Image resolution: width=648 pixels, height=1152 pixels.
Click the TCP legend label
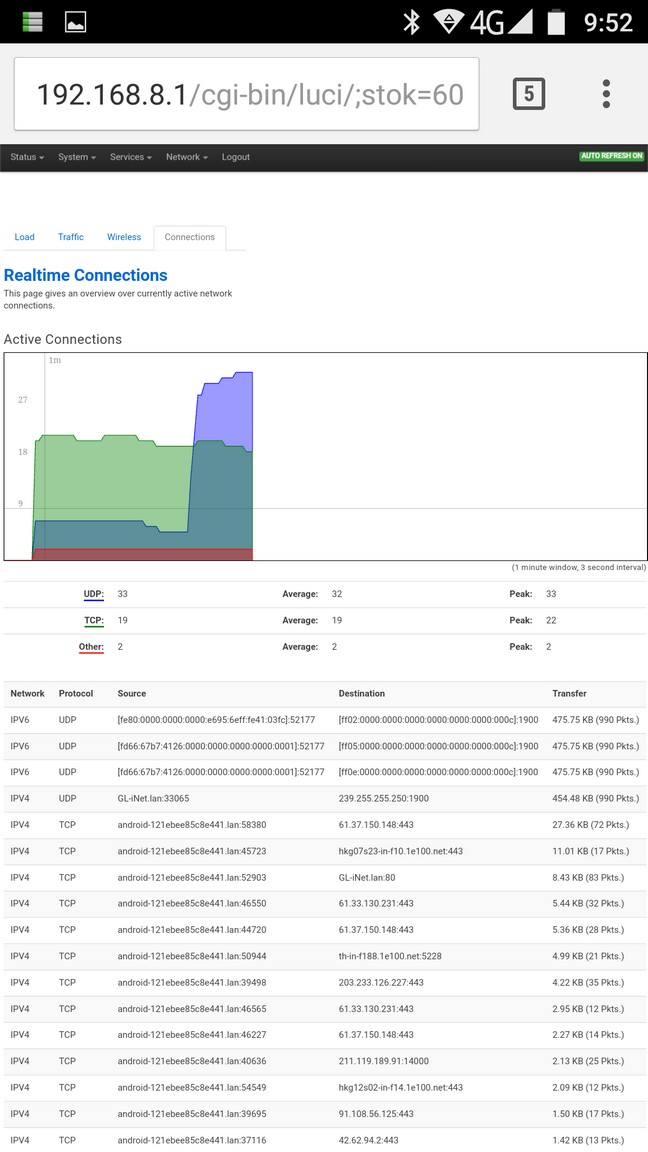(94, 621)
